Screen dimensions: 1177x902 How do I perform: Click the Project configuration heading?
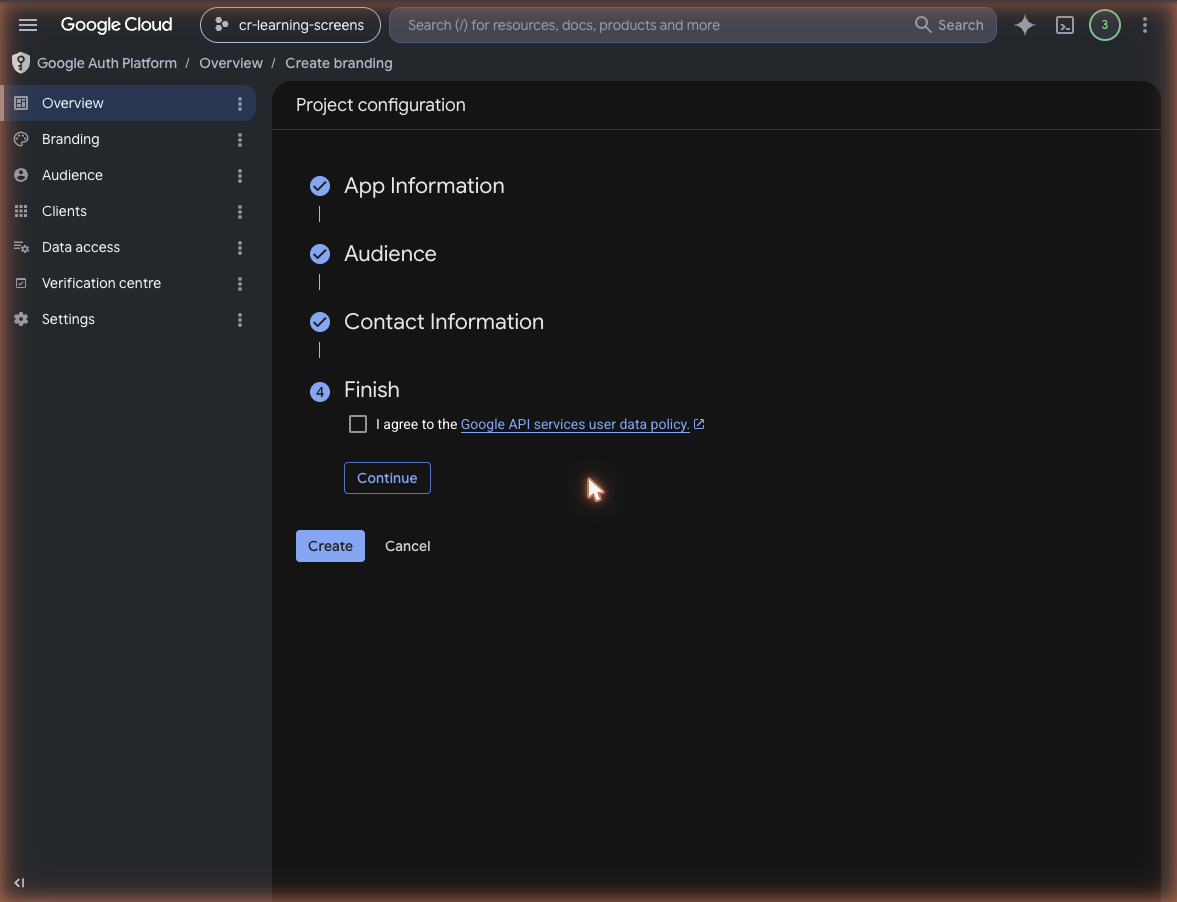(381, 105)
